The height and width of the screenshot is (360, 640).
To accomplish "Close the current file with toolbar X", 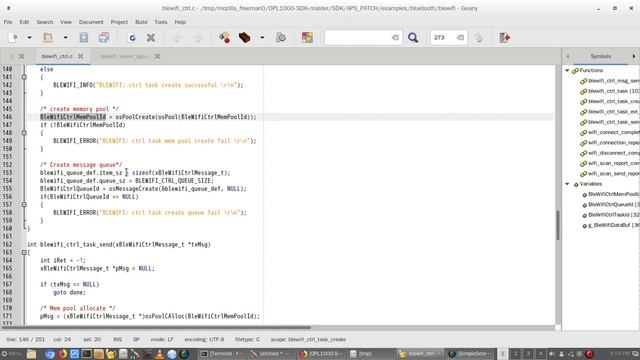I will point(151,38).
